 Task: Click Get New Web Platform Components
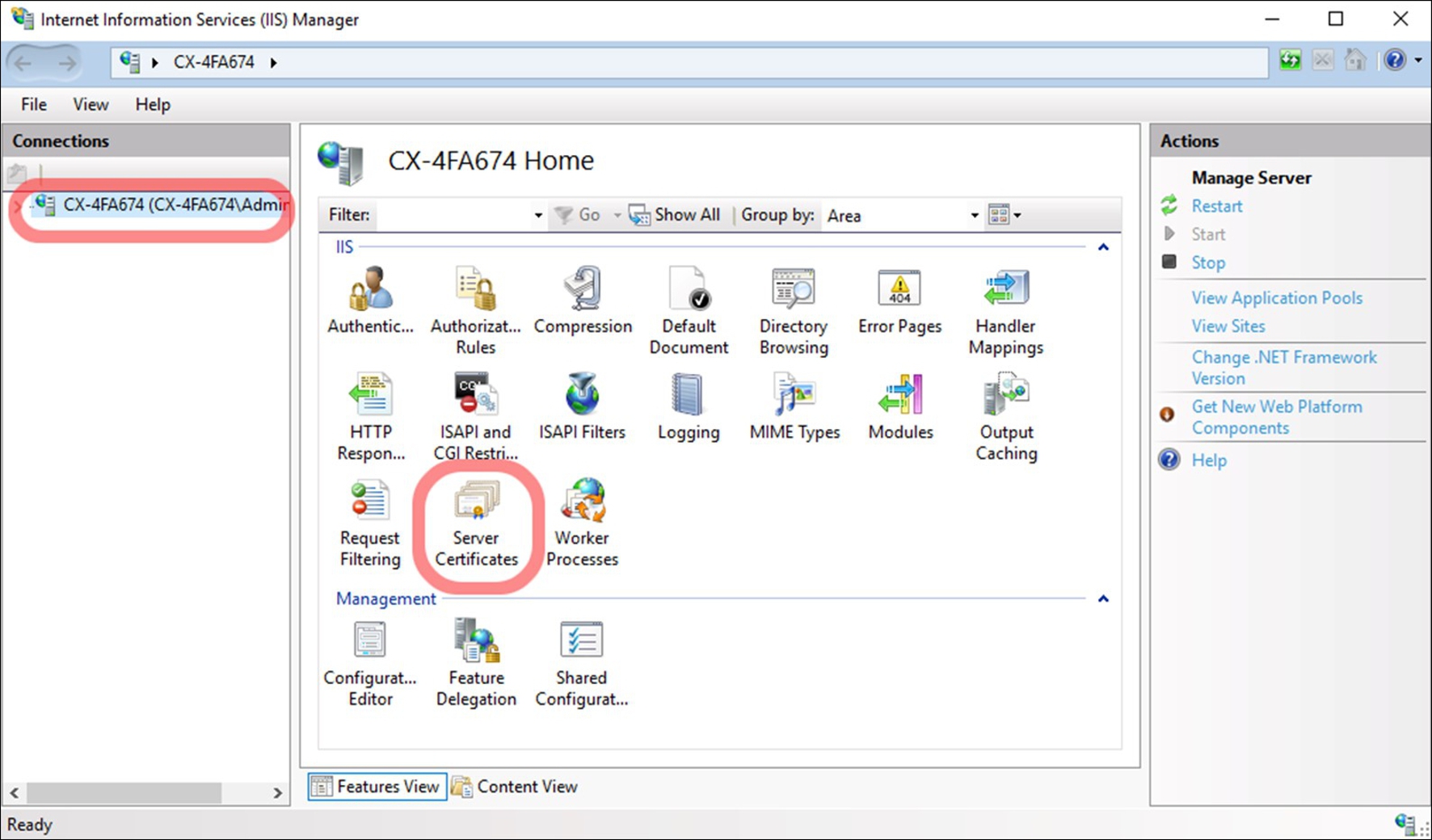tap(1277, 417)
